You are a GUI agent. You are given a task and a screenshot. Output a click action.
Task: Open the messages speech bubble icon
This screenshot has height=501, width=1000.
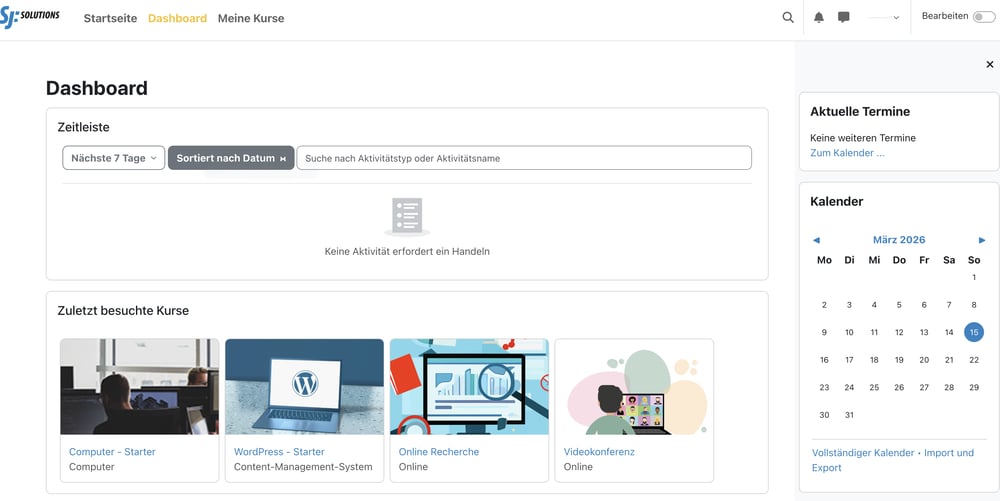pyautogui.click(x=844, y=17)
